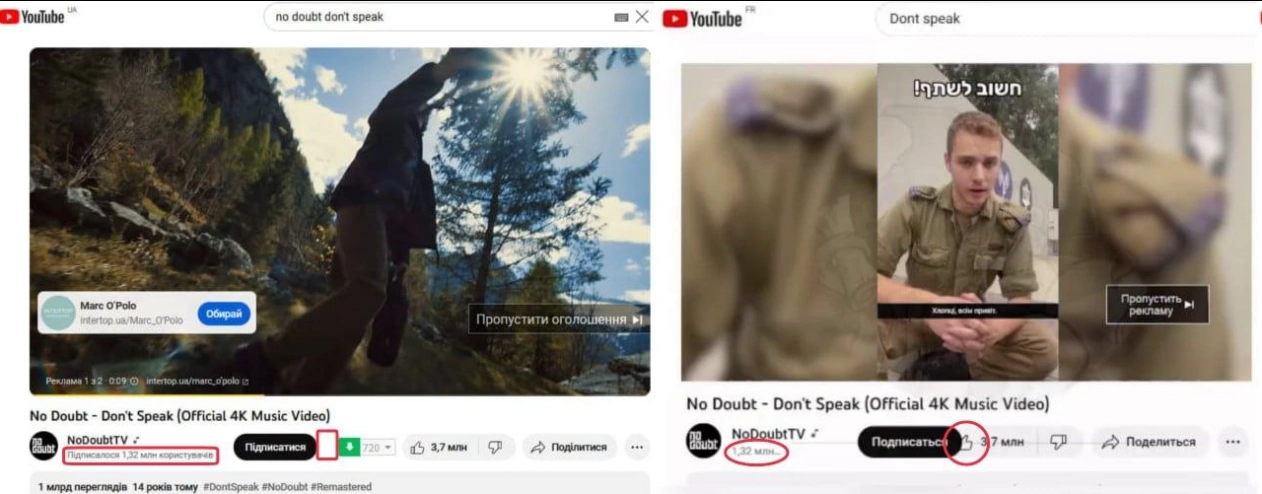
Task: Open the on-screen keyboard icon in the search box
Action: pos(621,17)
